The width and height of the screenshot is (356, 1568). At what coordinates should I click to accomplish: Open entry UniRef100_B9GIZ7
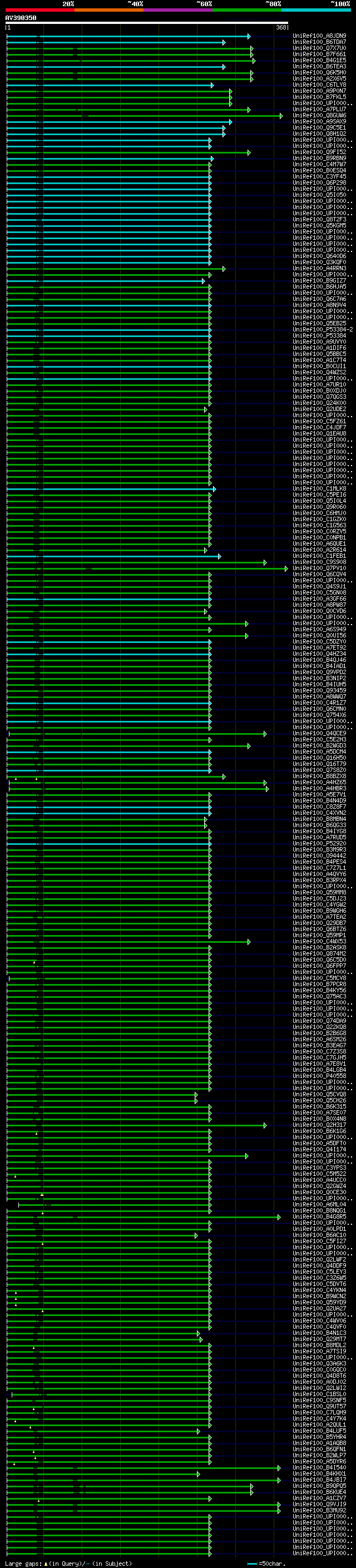pos(319,280)
